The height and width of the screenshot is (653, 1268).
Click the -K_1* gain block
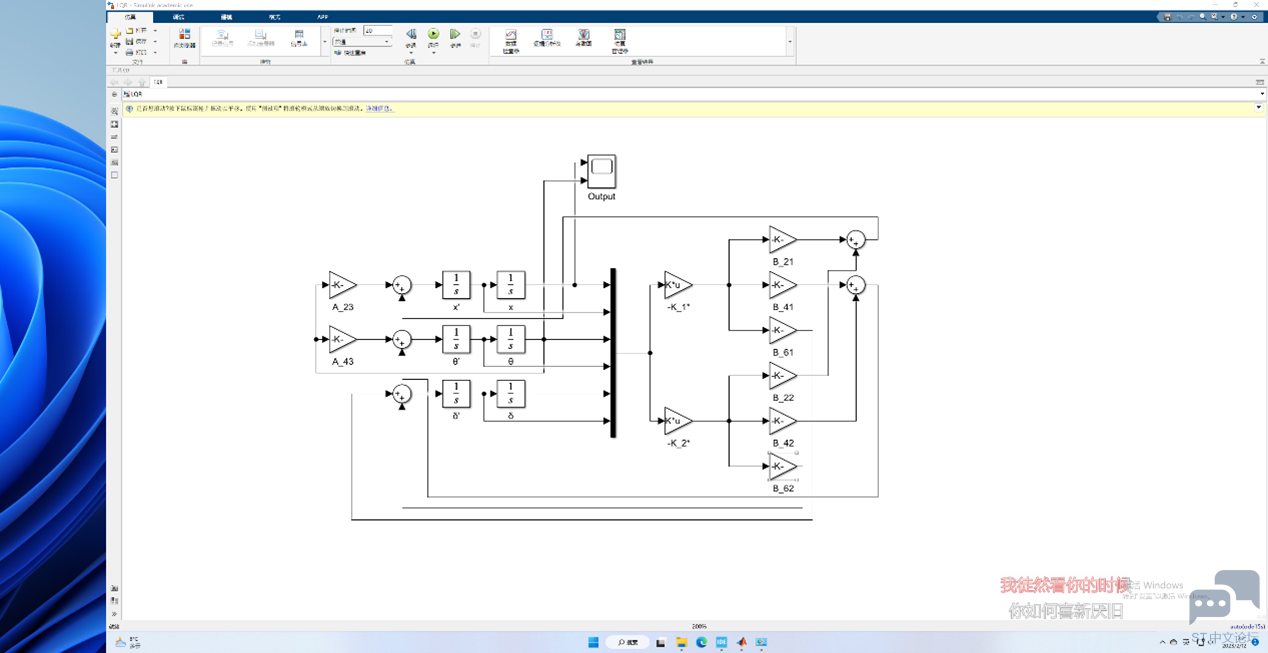coord(678,285)
